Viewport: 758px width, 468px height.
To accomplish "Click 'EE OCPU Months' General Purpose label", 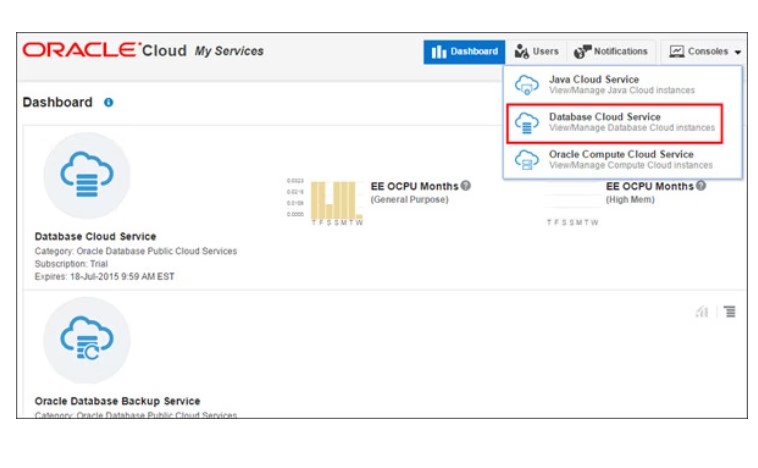I will 414,186.
